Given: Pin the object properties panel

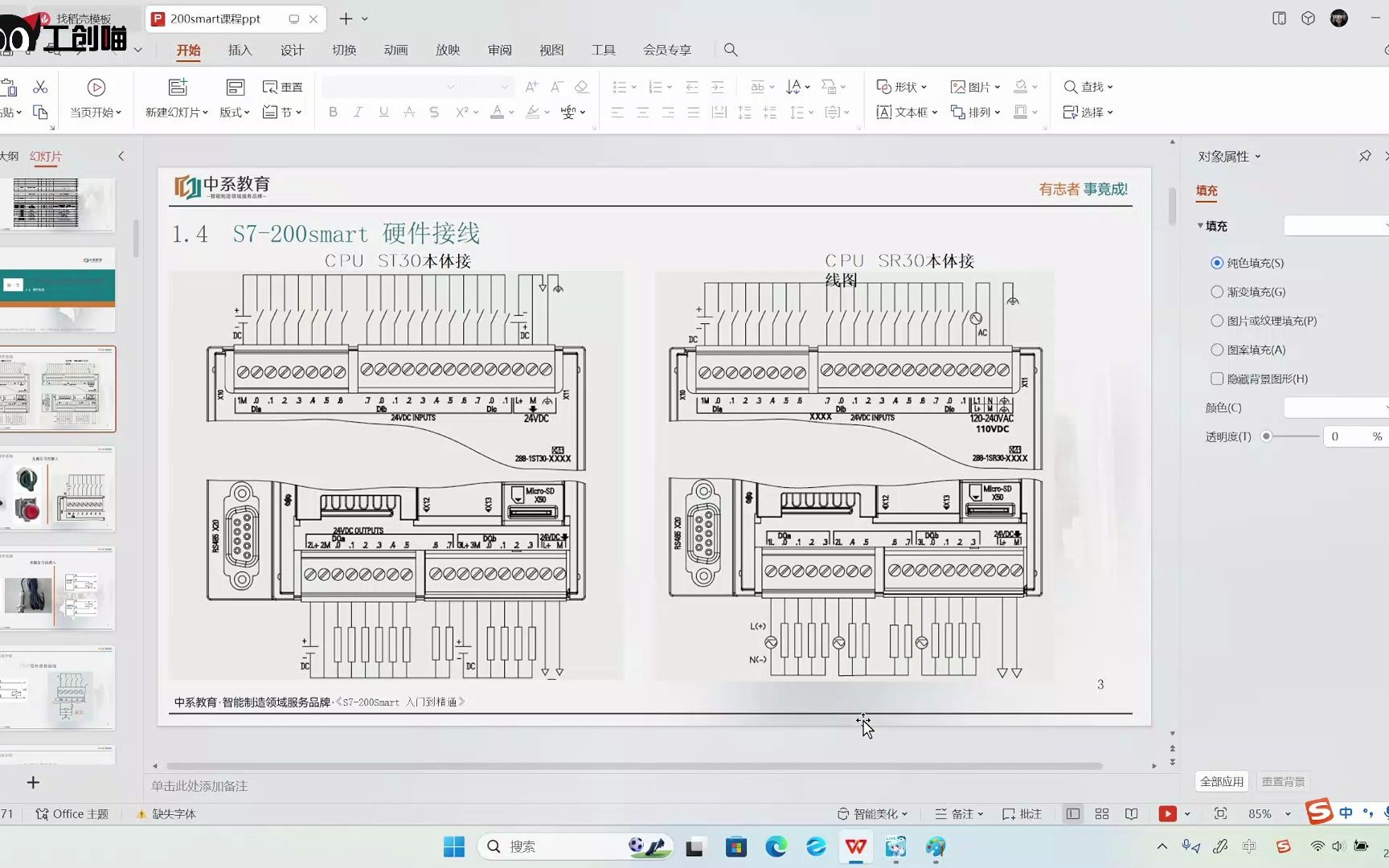Looking at the screenshot, I should [1365, 156].
